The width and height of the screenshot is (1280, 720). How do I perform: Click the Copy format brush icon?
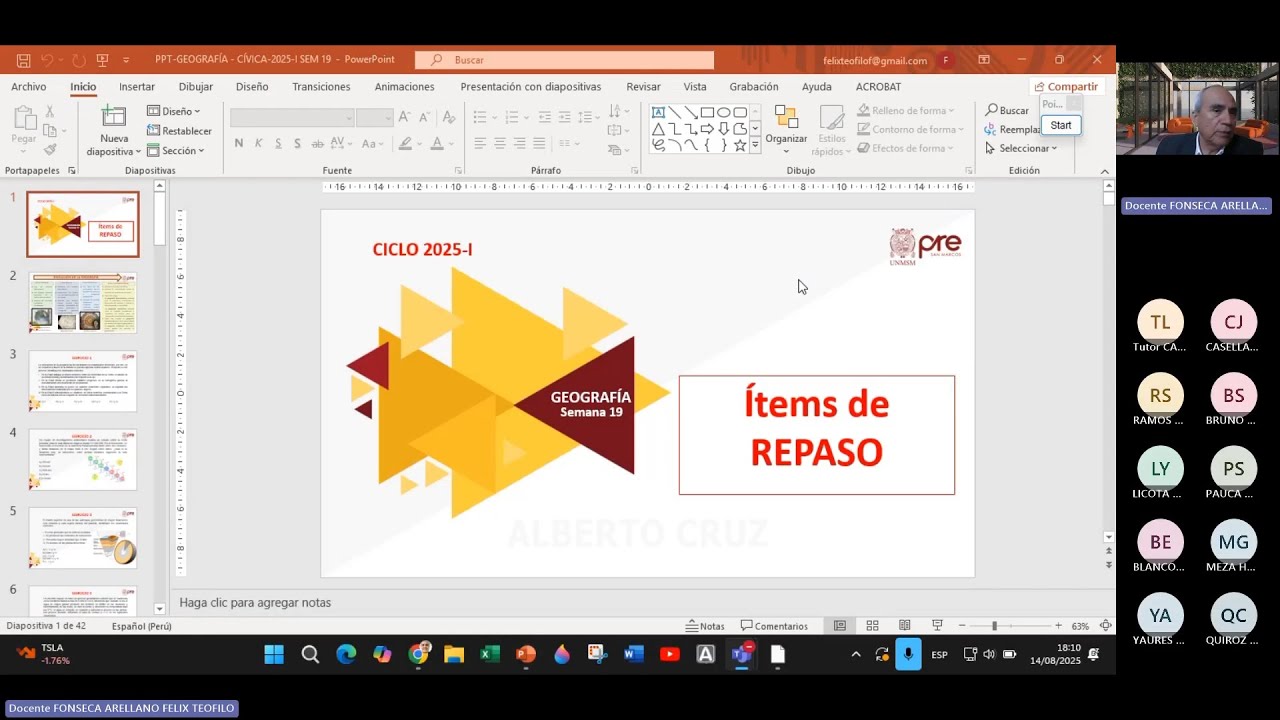pos(50,149)
